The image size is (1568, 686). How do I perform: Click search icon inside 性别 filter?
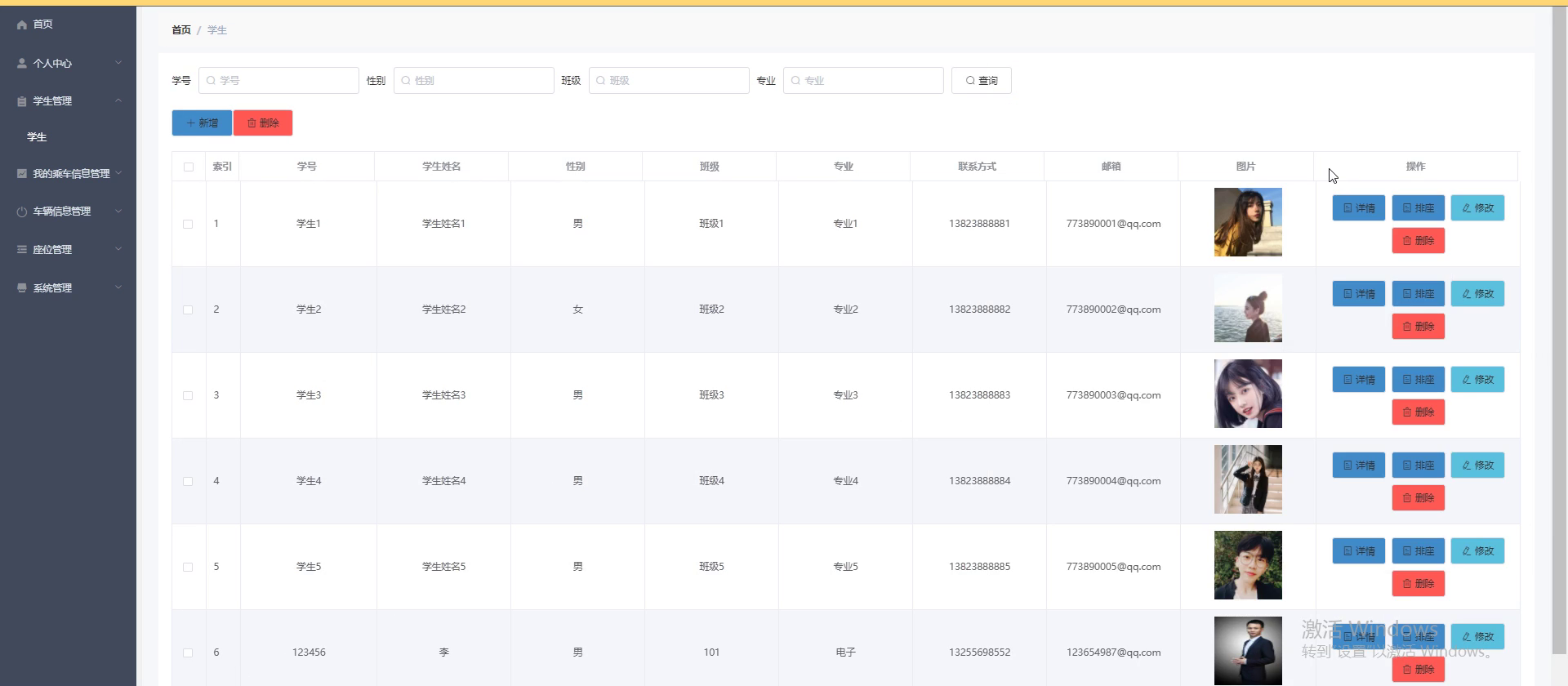pos(406,81)
